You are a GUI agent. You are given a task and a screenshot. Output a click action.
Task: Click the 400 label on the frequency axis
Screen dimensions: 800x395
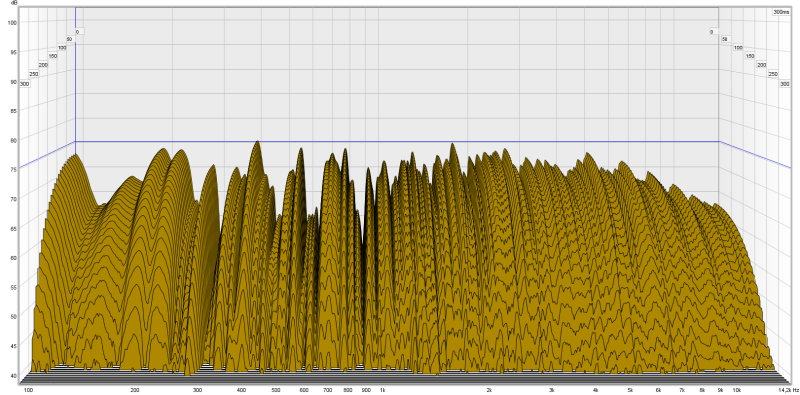[241, 390]
